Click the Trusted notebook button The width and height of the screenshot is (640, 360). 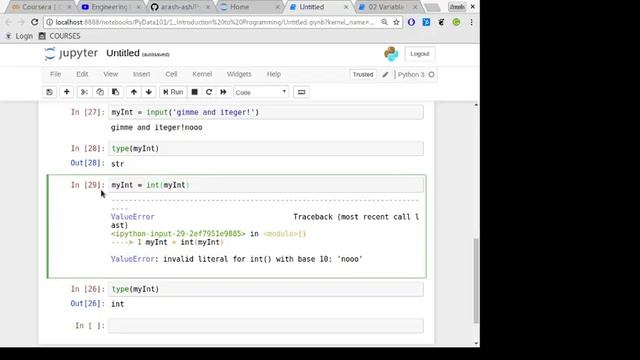click(x=363, y=75)
